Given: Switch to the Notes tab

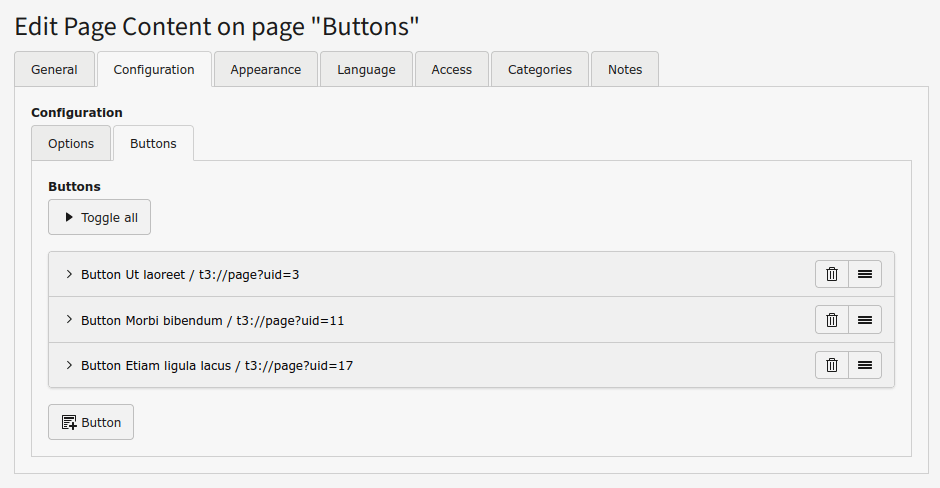Looking at the screenshot, I should (x=625, y=70).
